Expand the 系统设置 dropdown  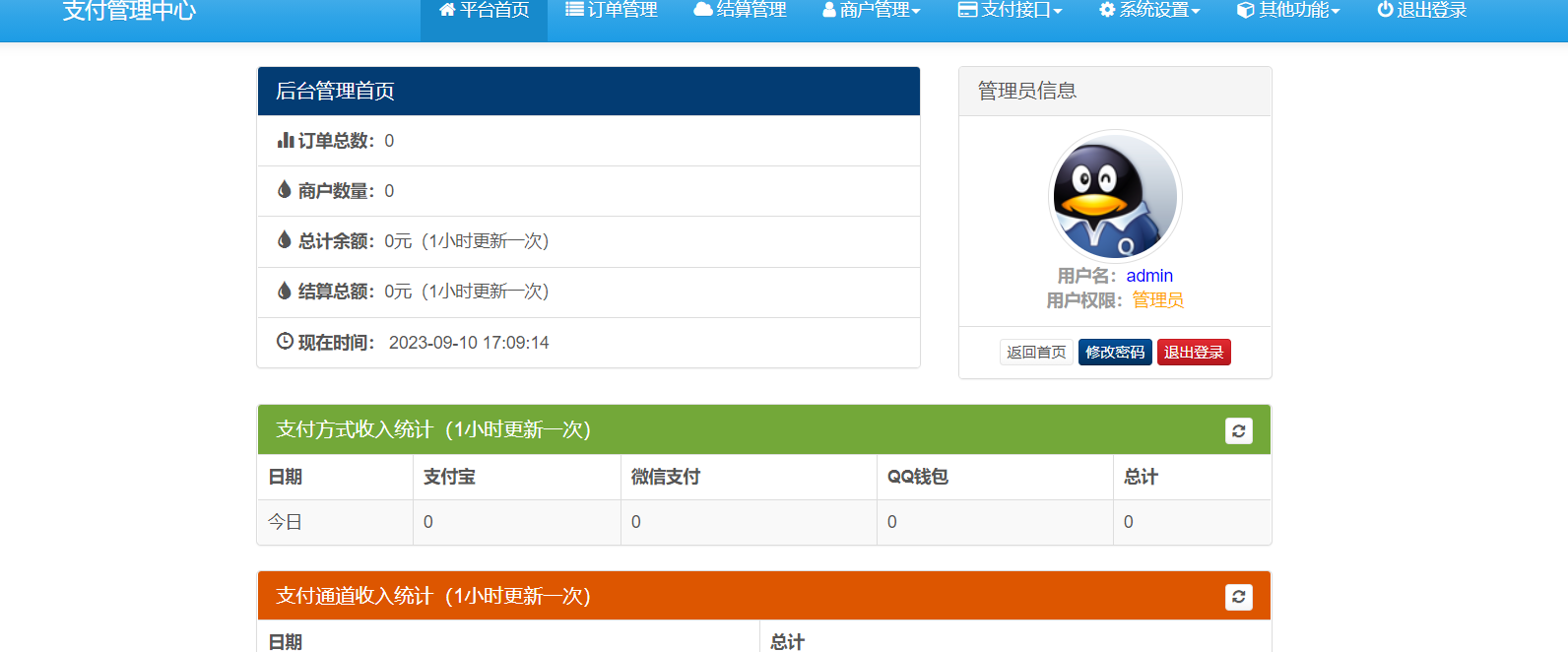[x=1149, y=11]
